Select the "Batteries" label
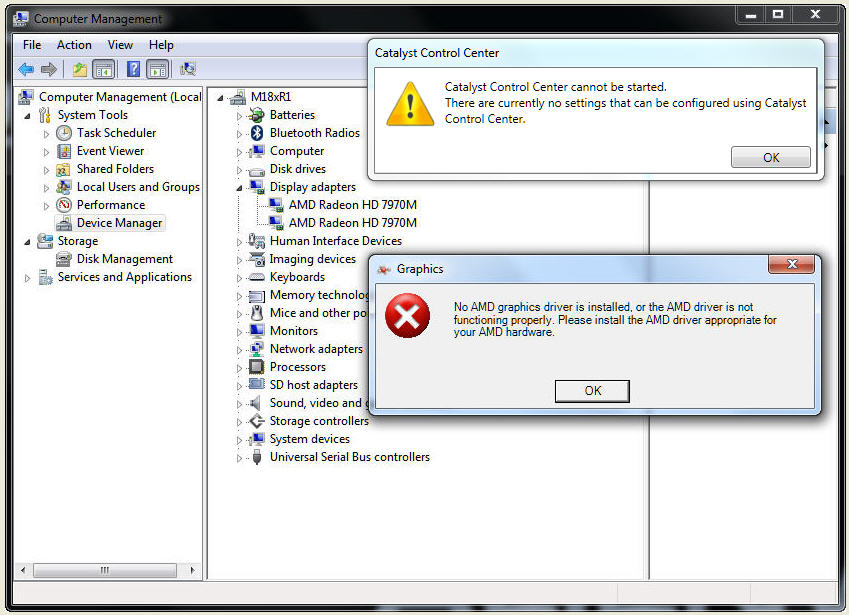Screen dimensions: 849x615 pyautogui.click(x=292, y=115)
